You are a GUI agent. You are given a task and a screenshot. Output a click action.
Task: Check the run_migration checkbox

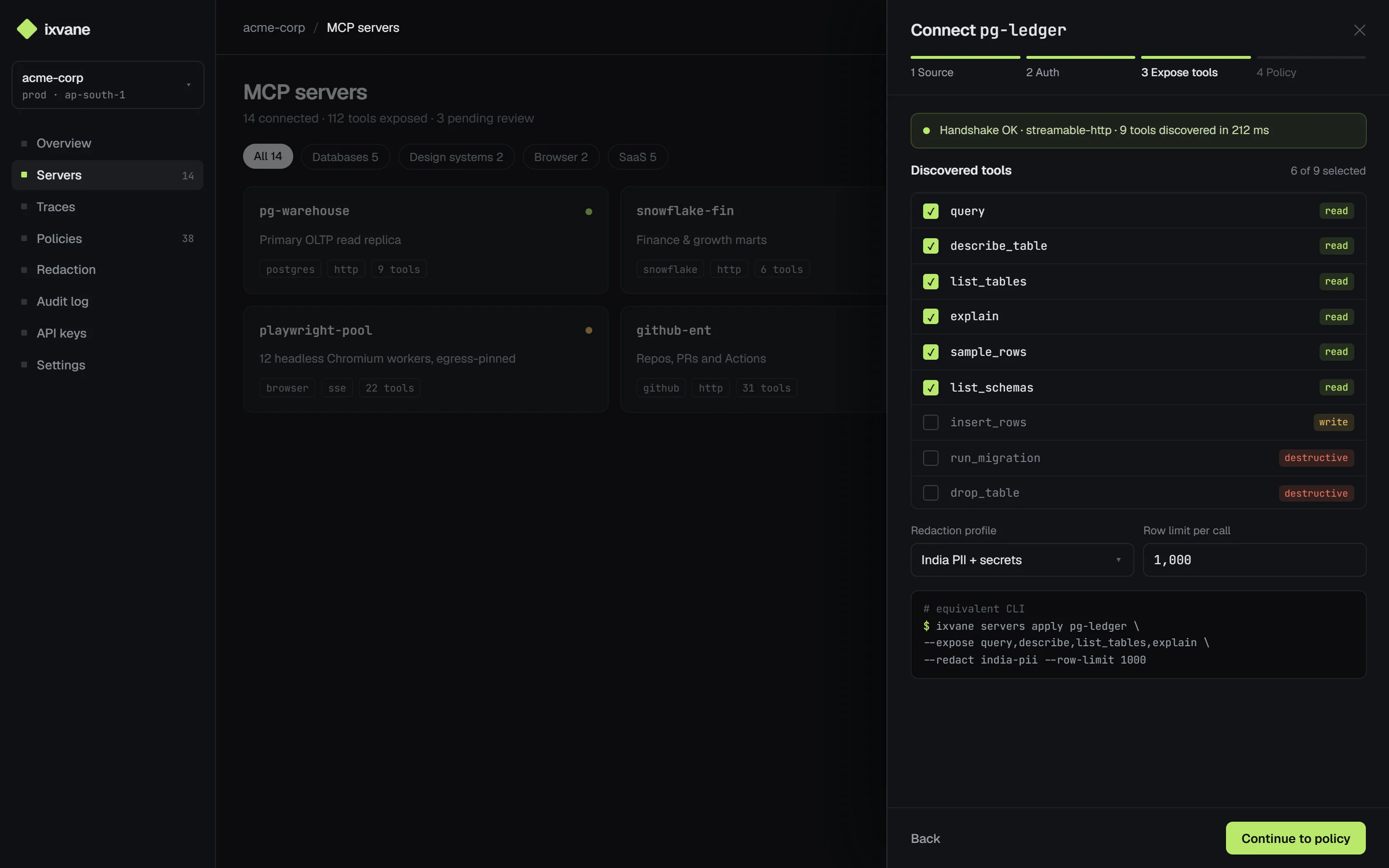[x=930, y=458]
